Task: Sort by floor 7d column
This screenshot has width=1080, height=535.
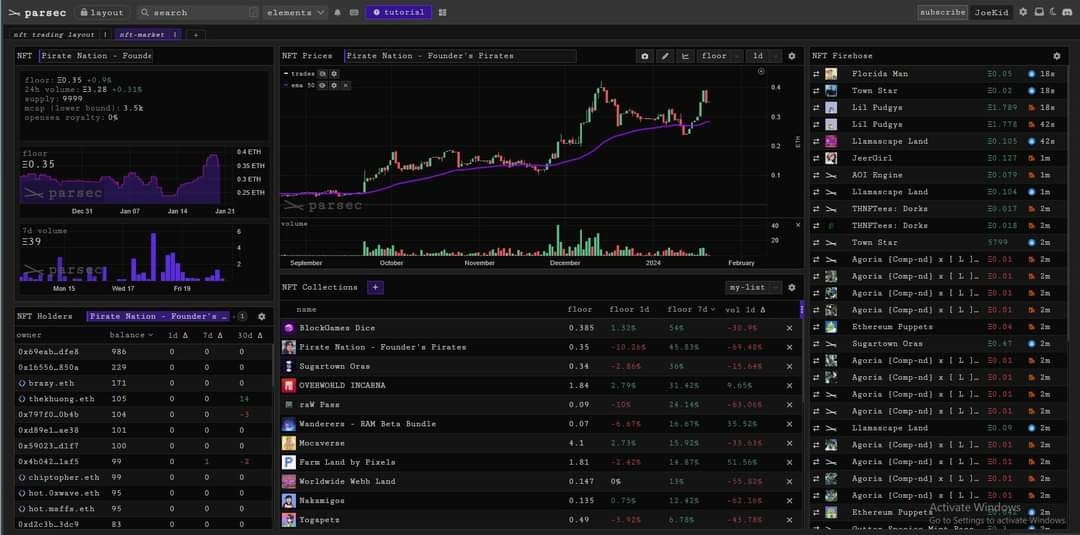Action: tap(691, 309)
